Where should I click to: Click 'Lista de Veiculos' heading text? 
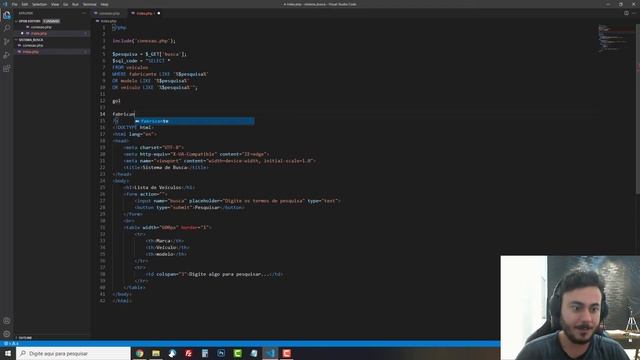coord(157,187)
